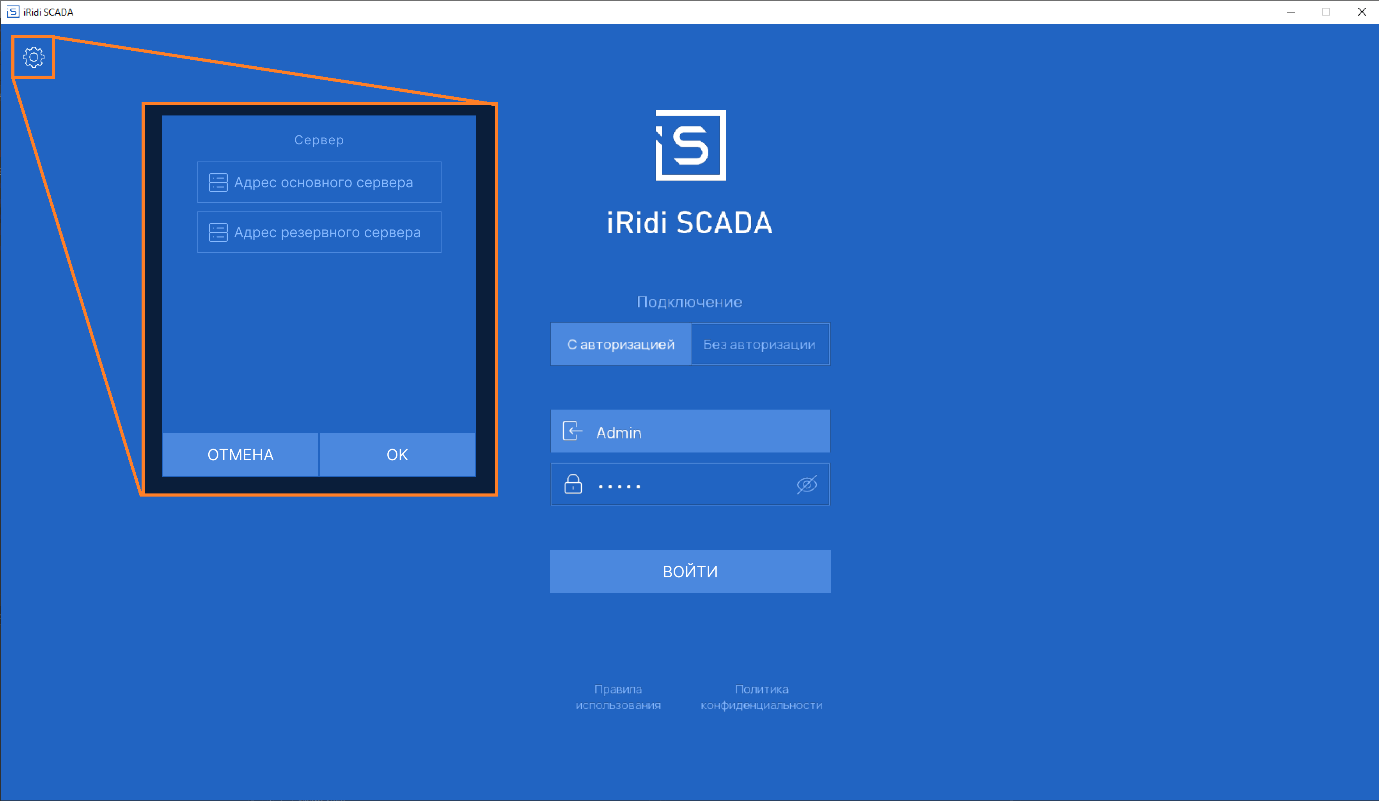Open the Правила использования link

(618, 697)
